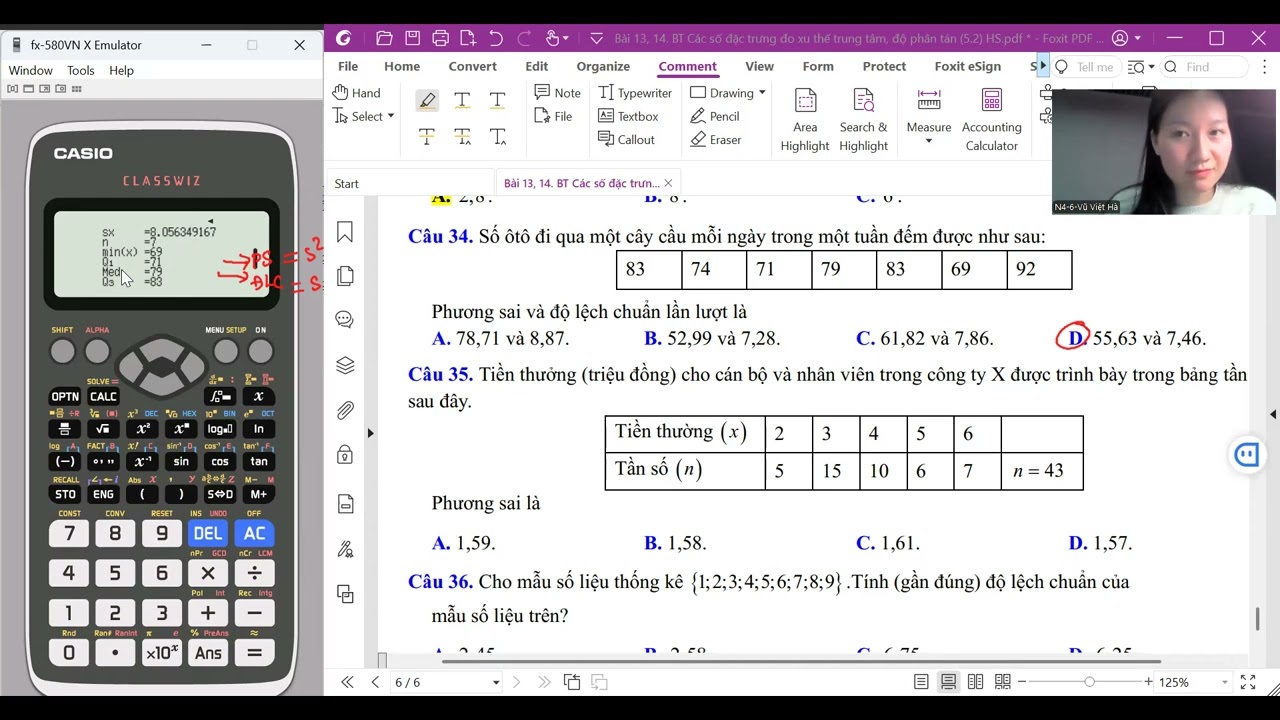Click the OPTN key on the calculator
The height and width of the screenshot is (720, 1280).
(65, 397)
